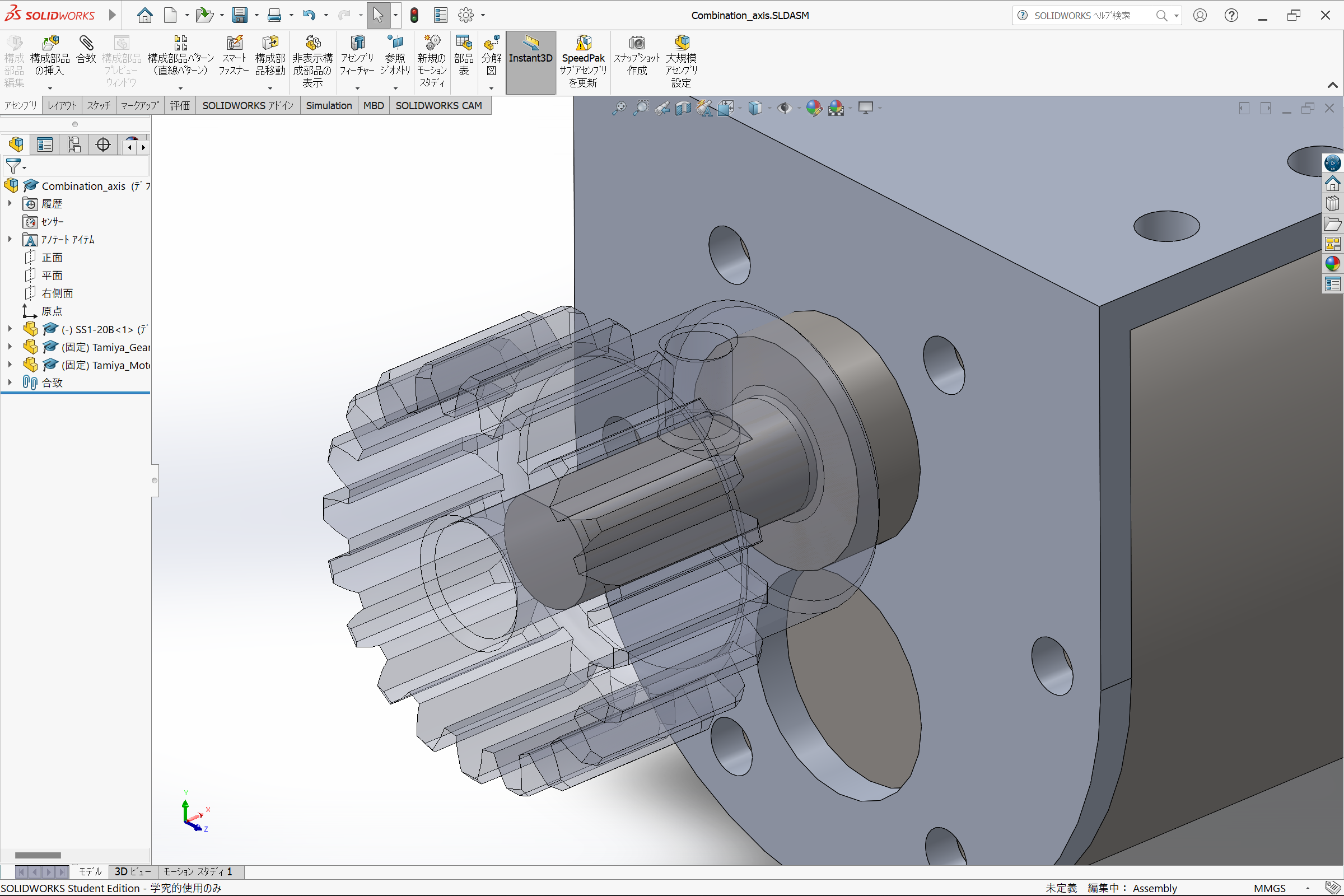Click 部品表 (Bill of Materials)
Viewport: 1344px width, 896px height.
(x=464, y=56)
